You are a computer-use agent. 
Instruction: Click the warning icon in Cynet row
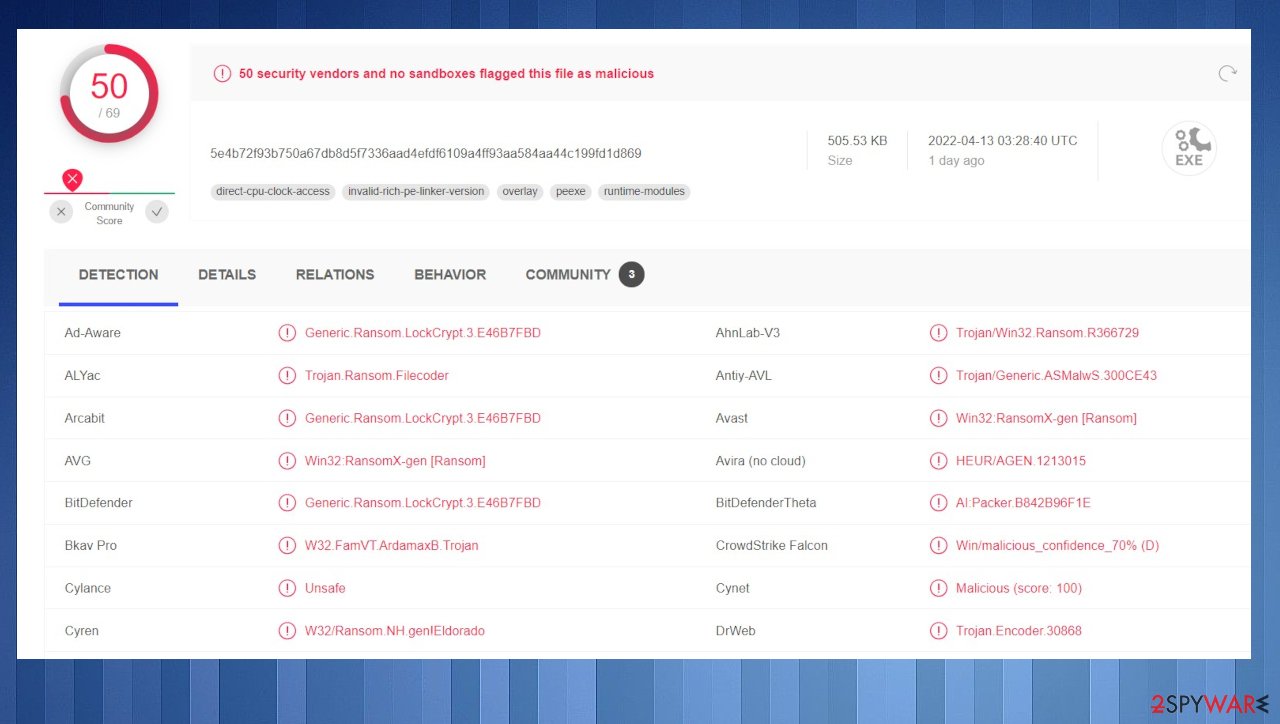(938, 588)
